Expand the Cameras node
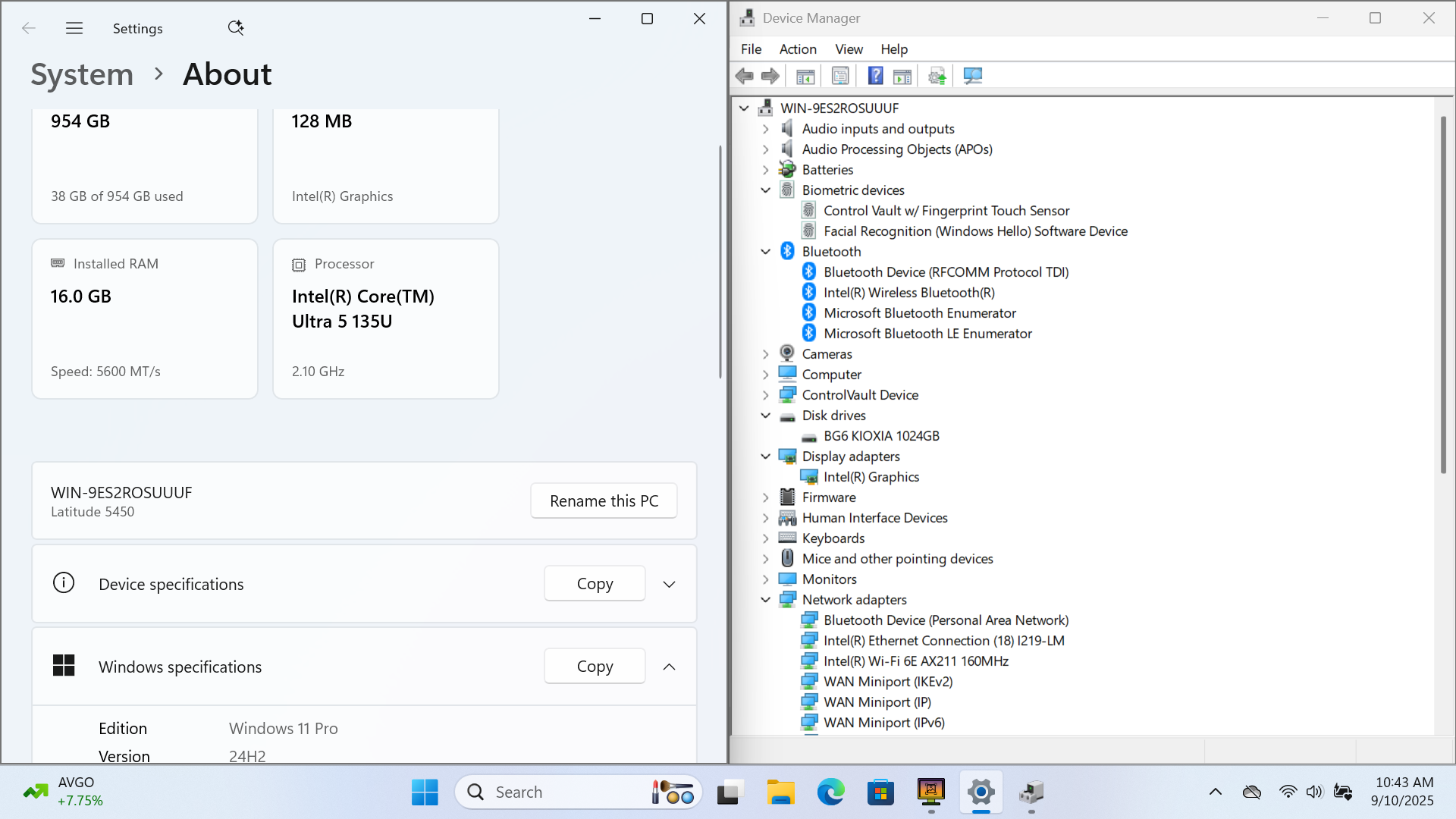The width and height of the screenshot is (1456, 819). [766, 354]
